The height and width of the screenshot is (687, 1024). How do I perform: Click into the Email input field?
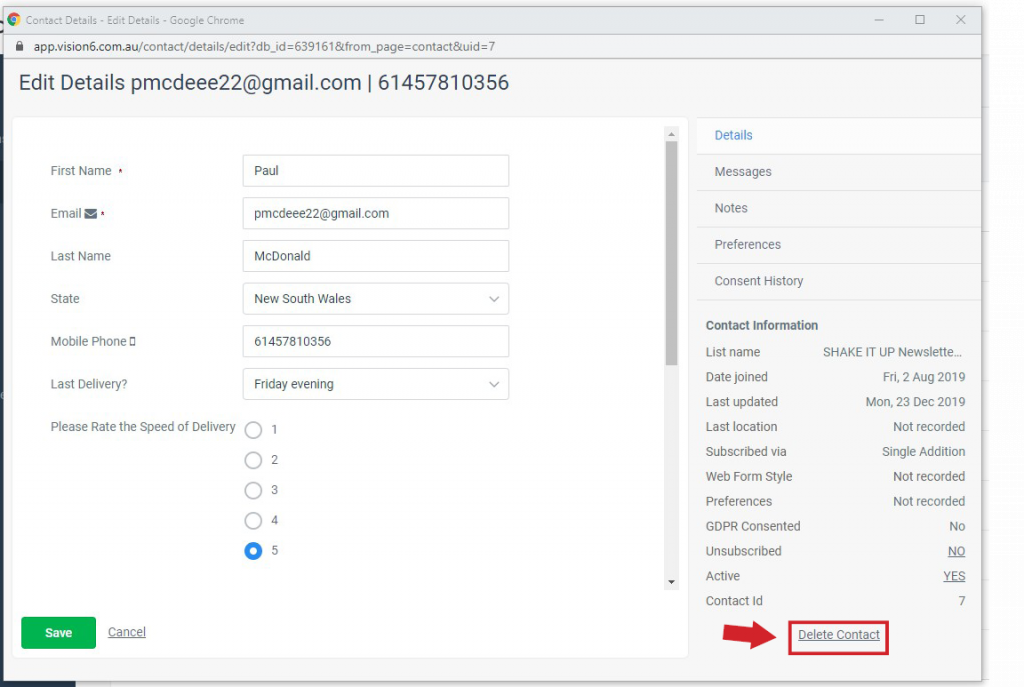coord(376,214)
